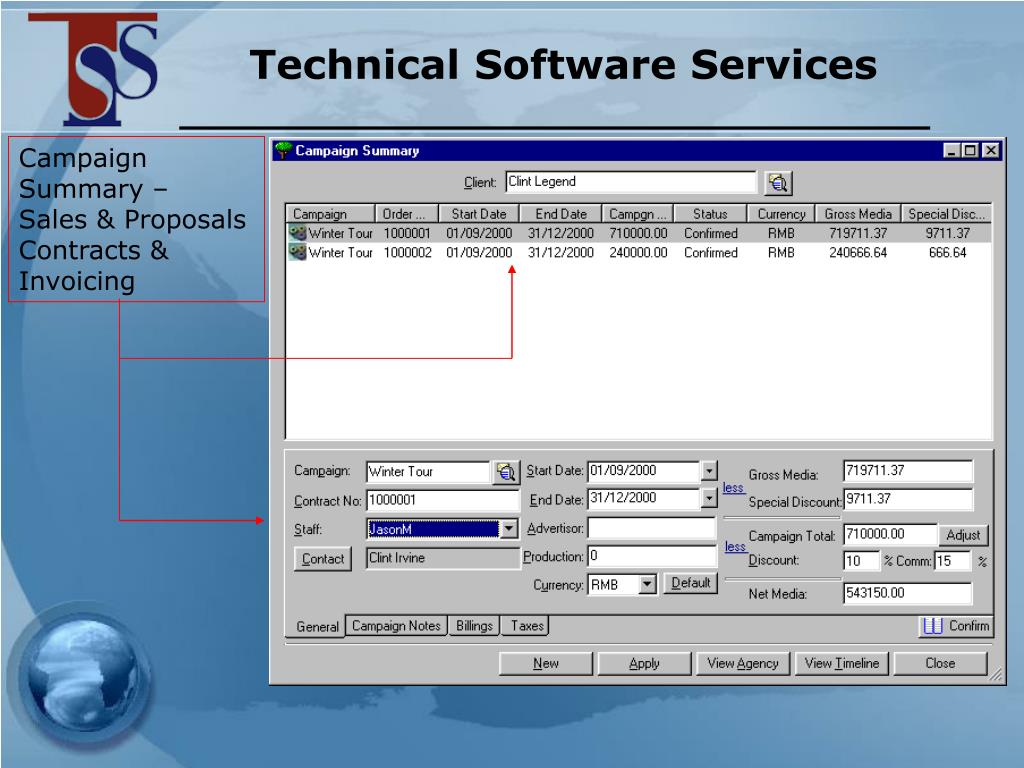
Task: Sort by the End Date column header
Action: (x=560, y=214)
